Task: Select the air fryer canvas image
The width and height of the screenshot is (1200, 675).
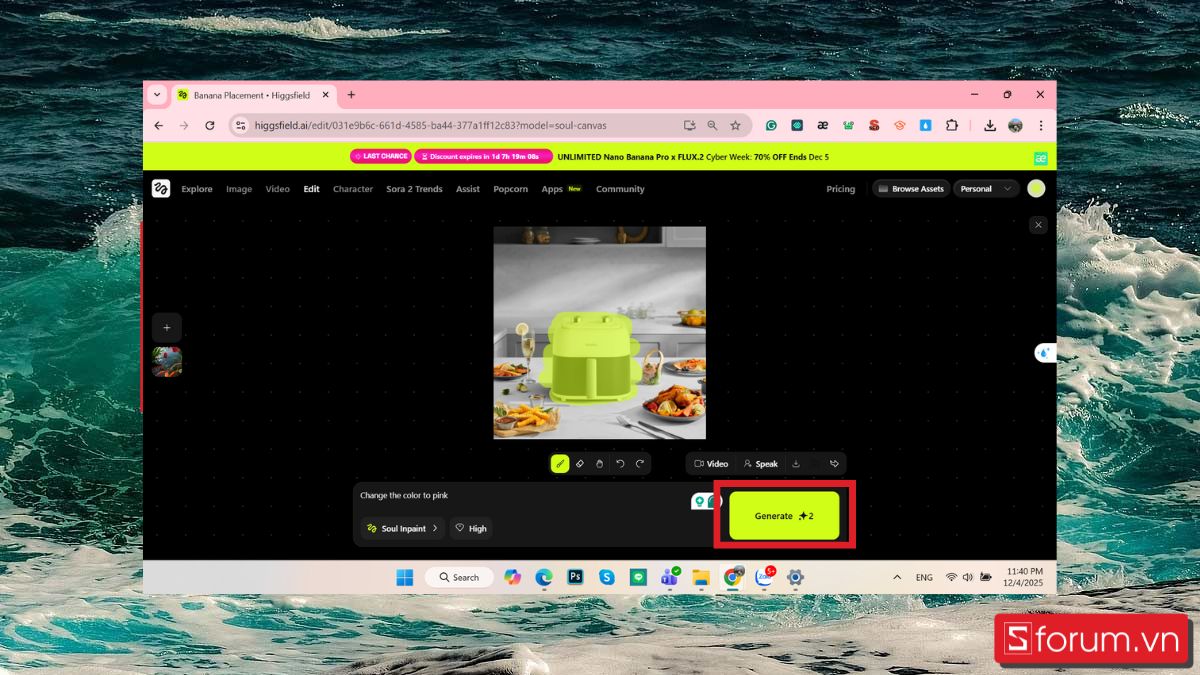Action: click(599, 332)
